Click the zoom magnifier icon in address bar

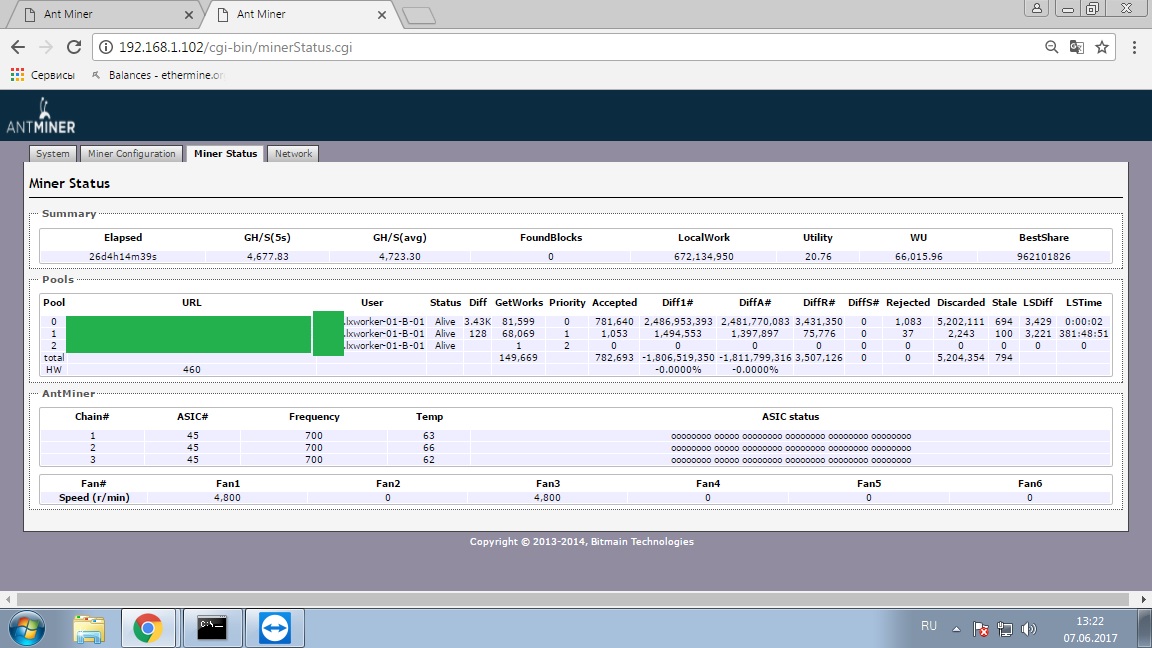coord(1051,47)
